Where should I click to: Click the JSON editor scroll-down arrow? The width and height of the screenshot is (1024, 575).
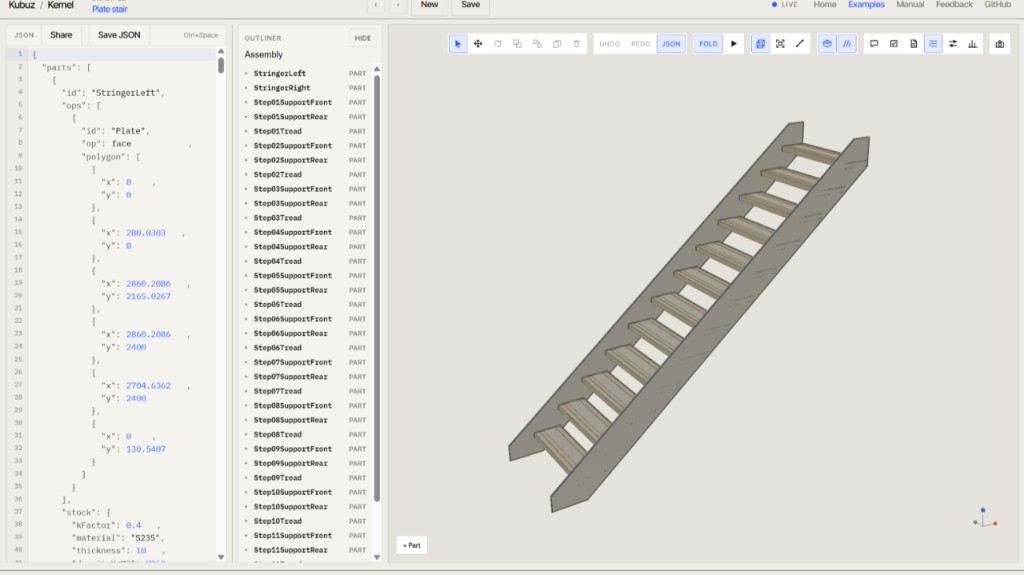[x=221, y=557]
